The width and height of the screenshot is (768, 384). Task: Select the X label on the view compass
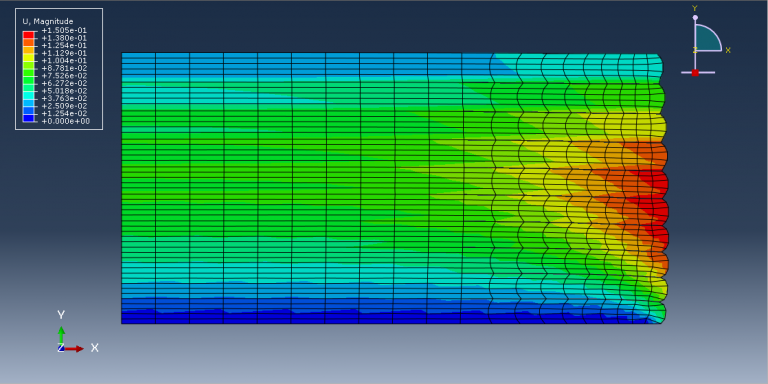728,50
